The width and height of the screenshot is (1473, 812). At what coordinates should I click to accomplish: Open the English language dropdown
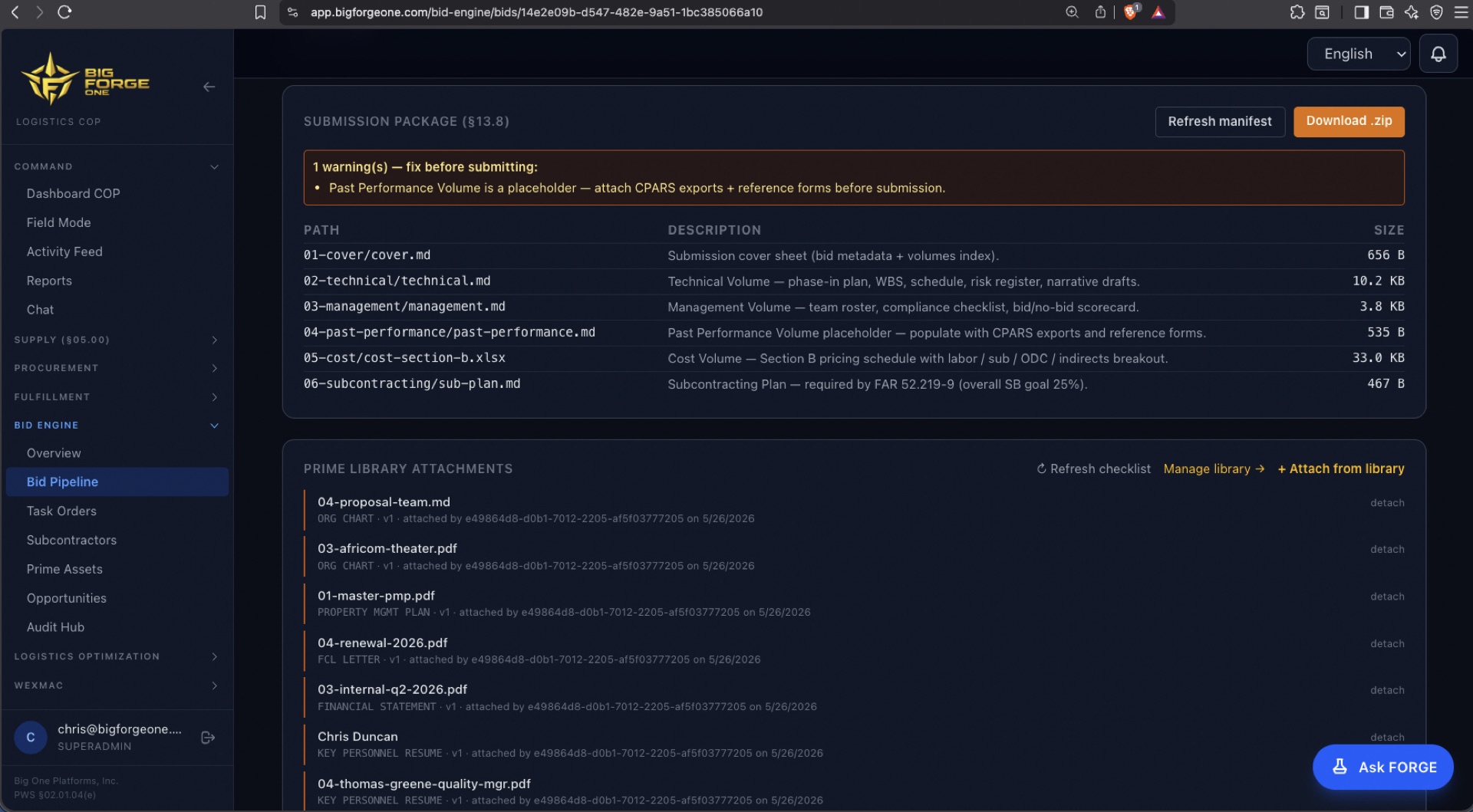pos(1359,54)
